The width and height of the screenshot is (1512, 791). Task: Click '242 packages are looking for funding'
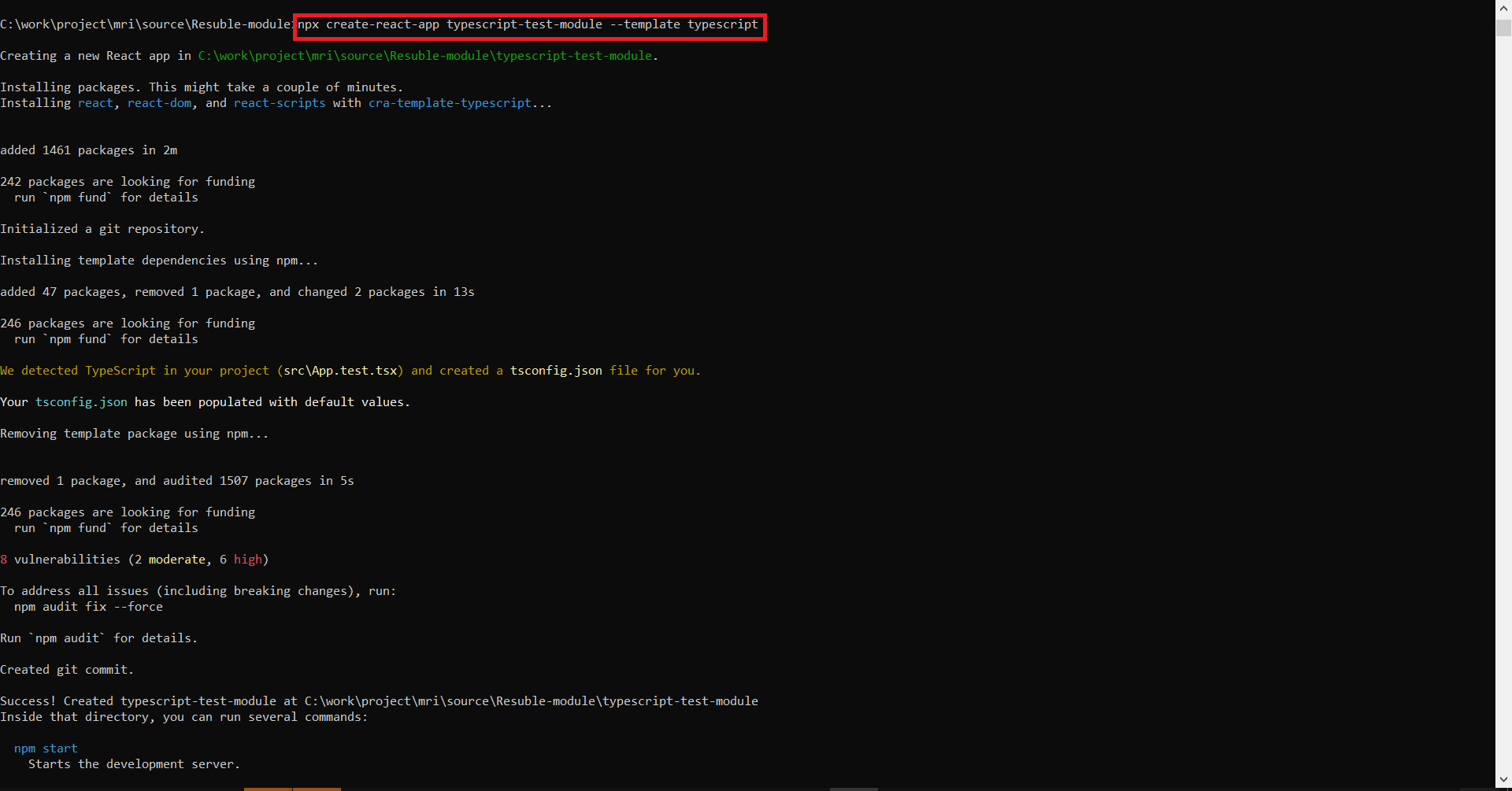click(128, 182)
